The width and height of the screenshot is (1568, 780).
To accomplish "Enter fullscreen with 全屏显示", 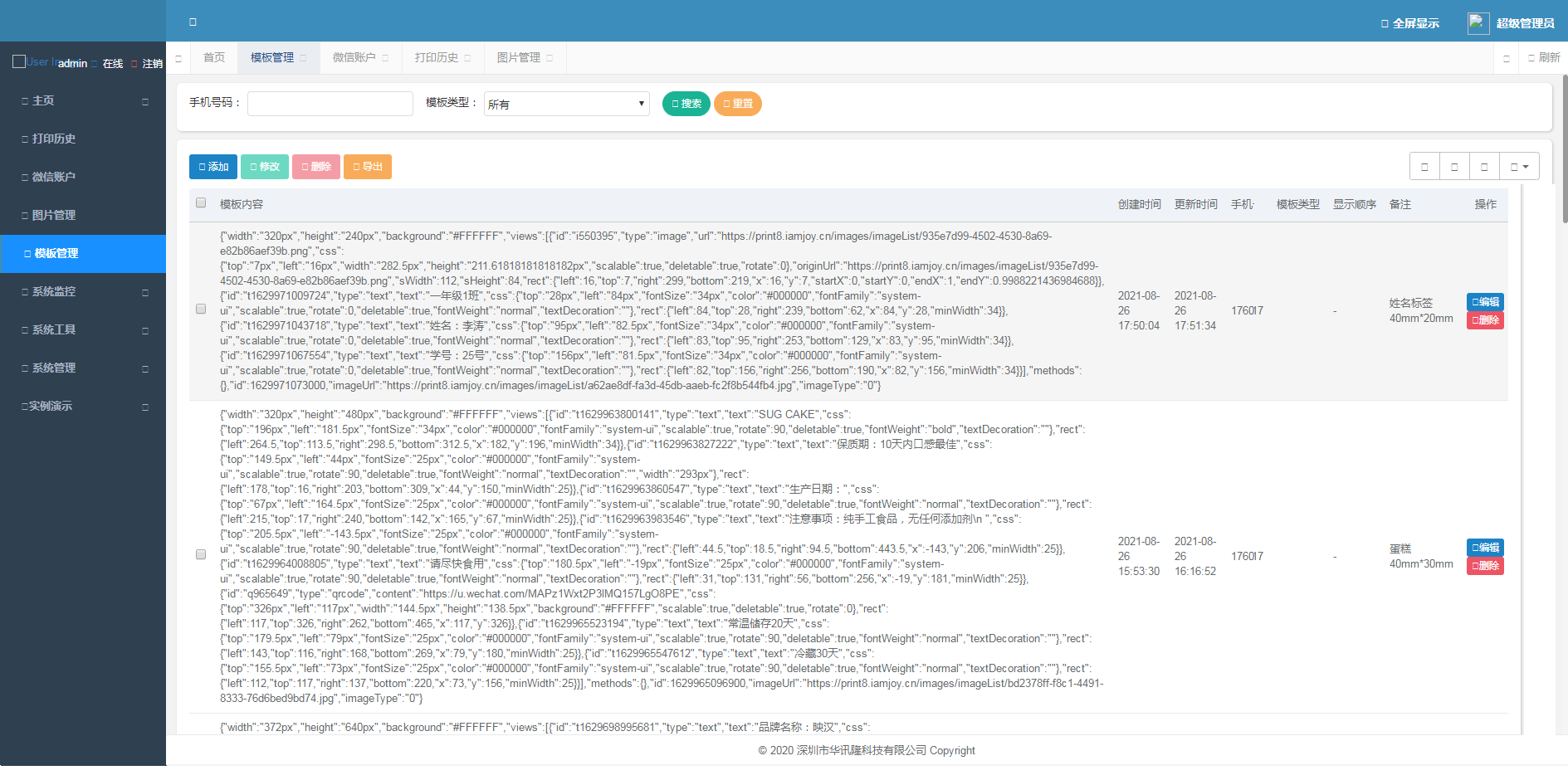I will pyautogui.click(x=1409, y=23).
